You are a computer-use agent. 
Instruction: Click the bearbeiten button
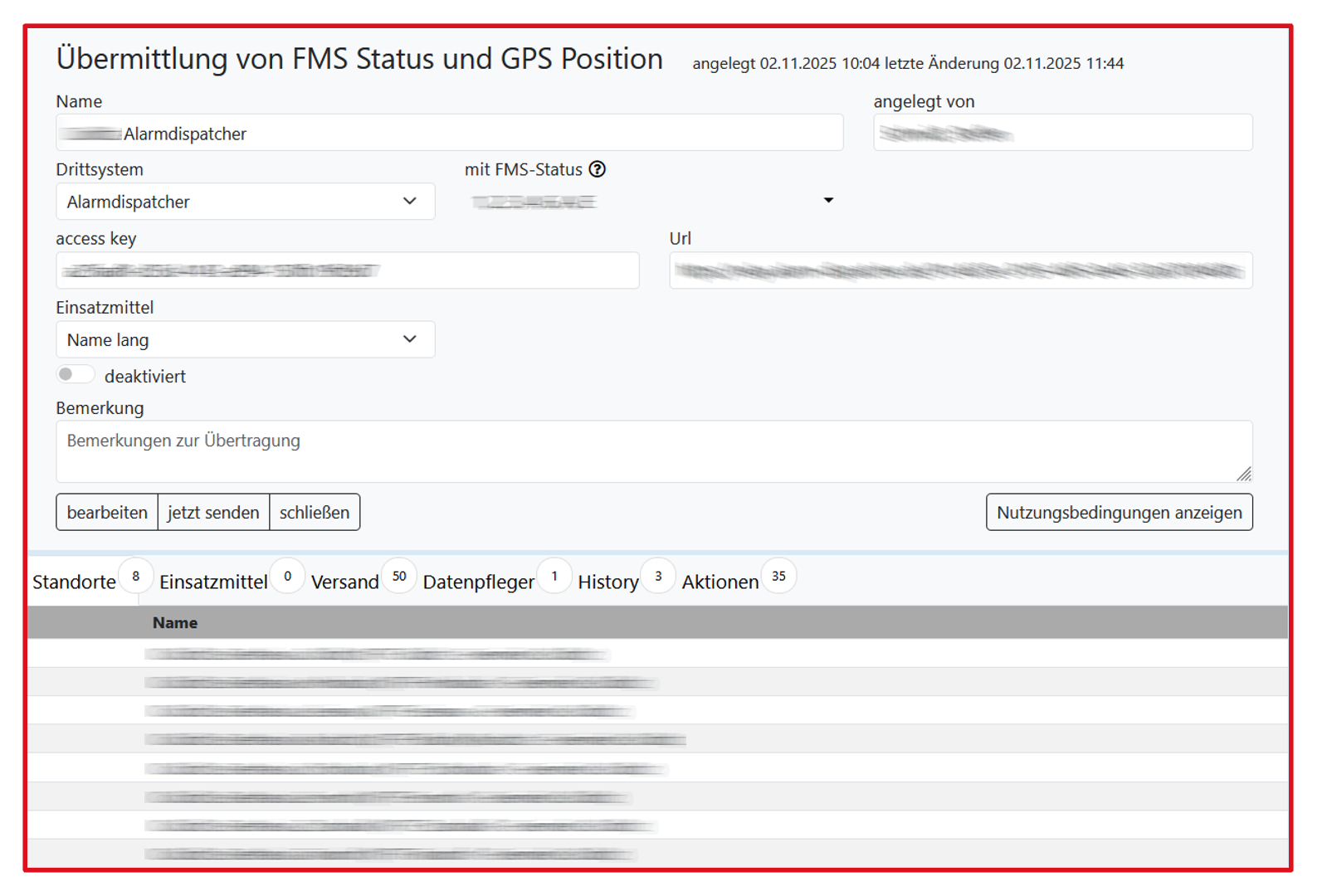[107, 513]
